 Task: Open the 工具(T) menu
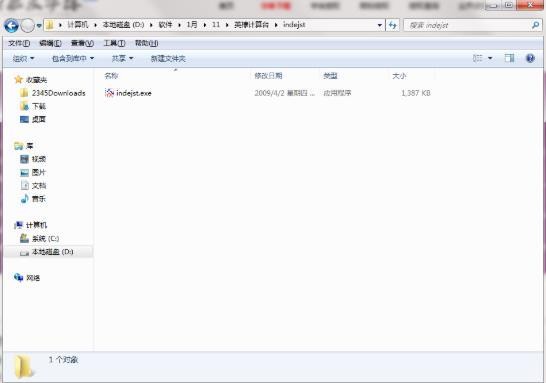point(114,43)
